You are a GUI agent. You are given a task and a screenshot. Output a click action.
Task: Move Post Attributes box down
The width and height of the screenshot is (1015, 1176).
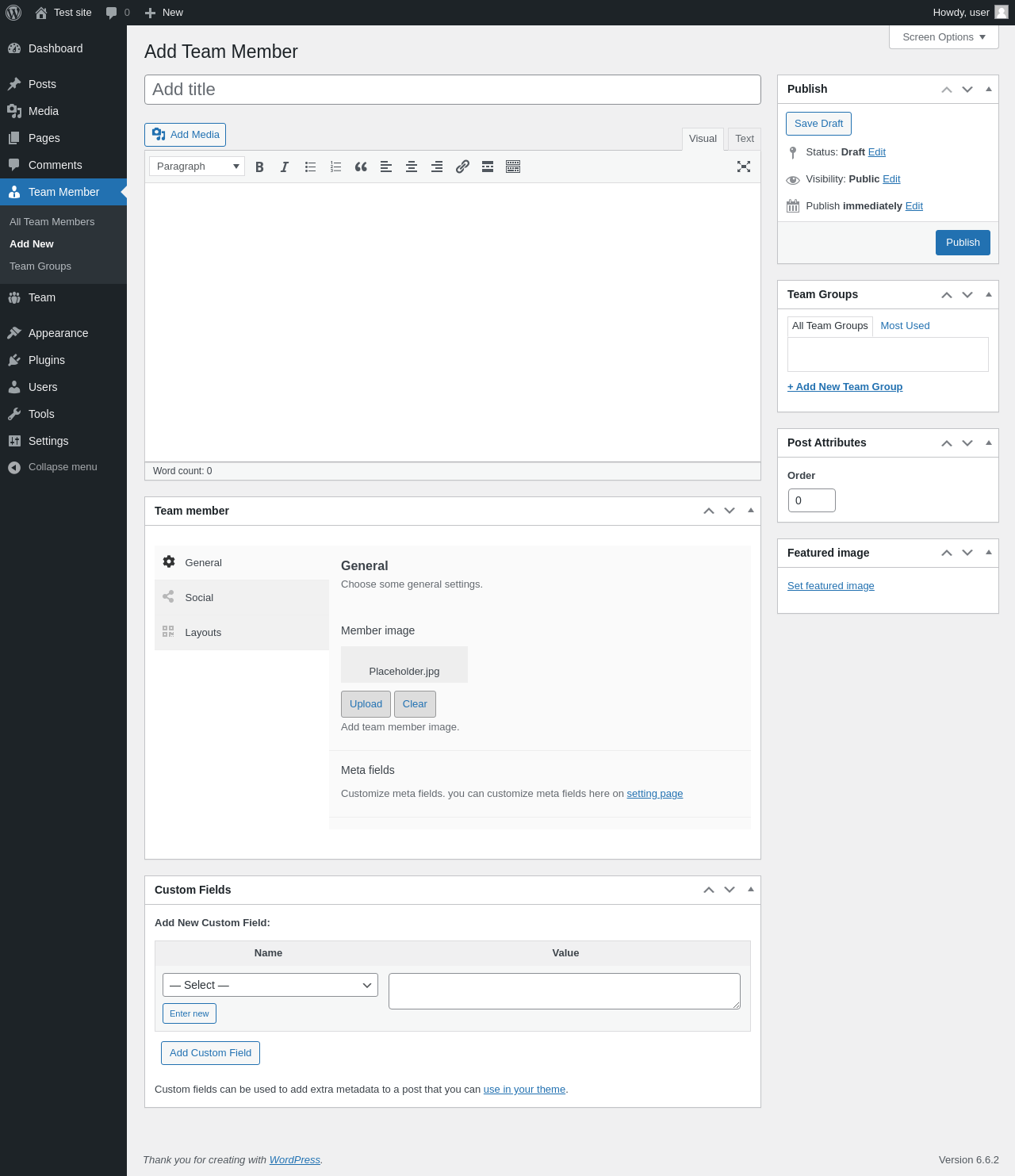[x=967, y=443]
